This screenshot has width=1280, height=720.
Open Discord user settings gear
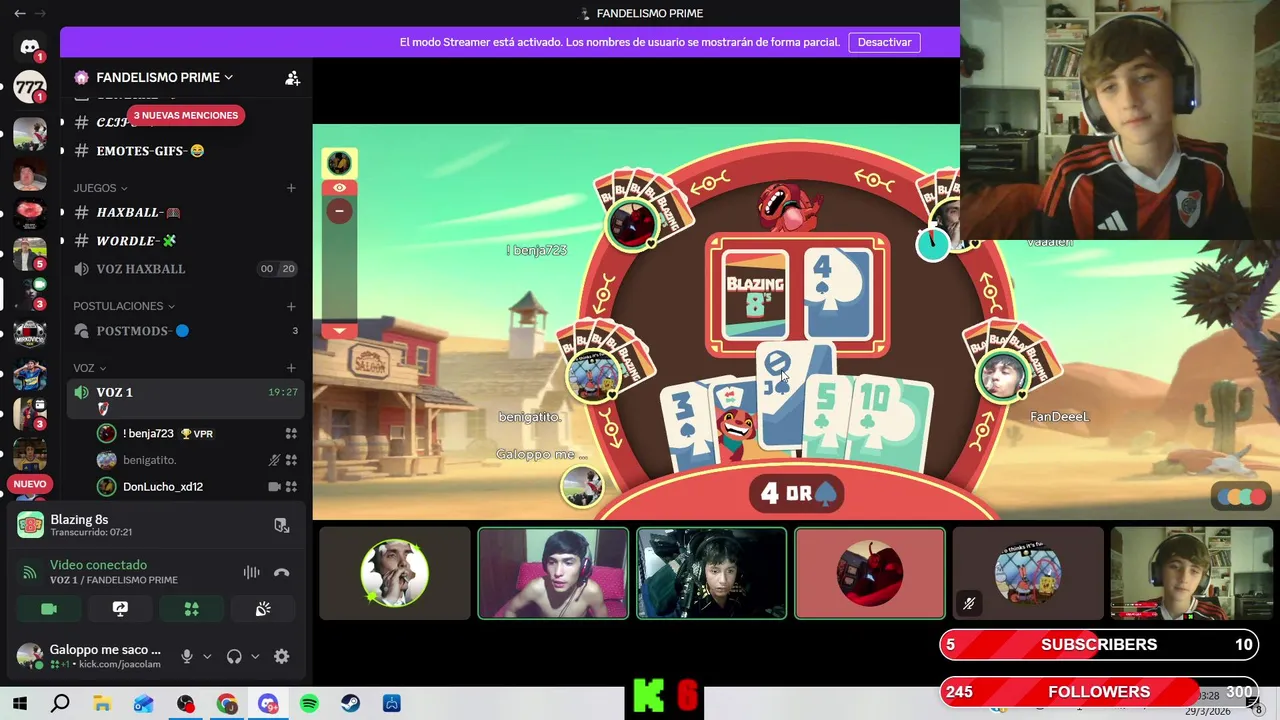(x=282, y=657)
